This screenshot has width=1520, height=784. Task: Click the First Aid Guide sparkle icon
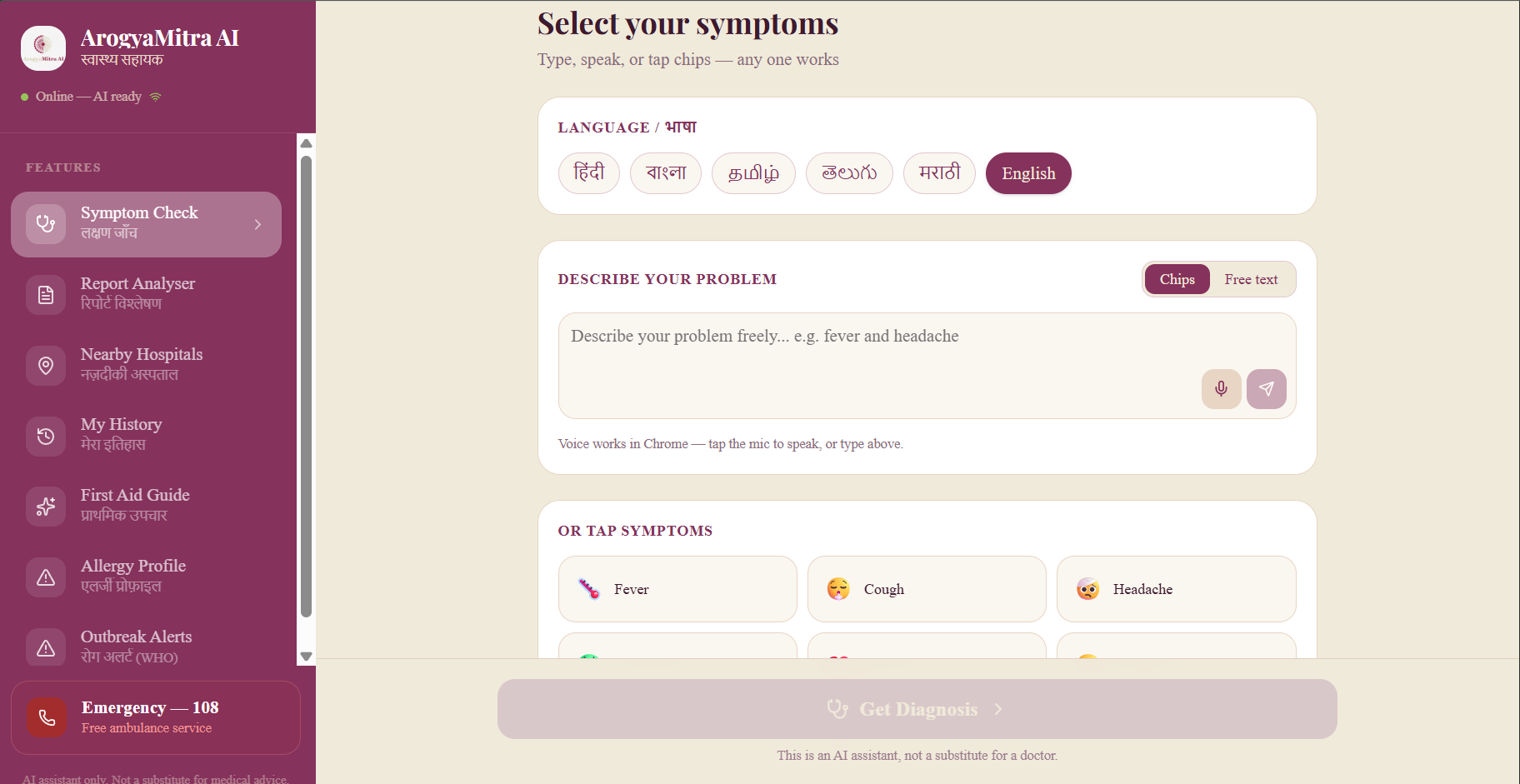(46, 507)
